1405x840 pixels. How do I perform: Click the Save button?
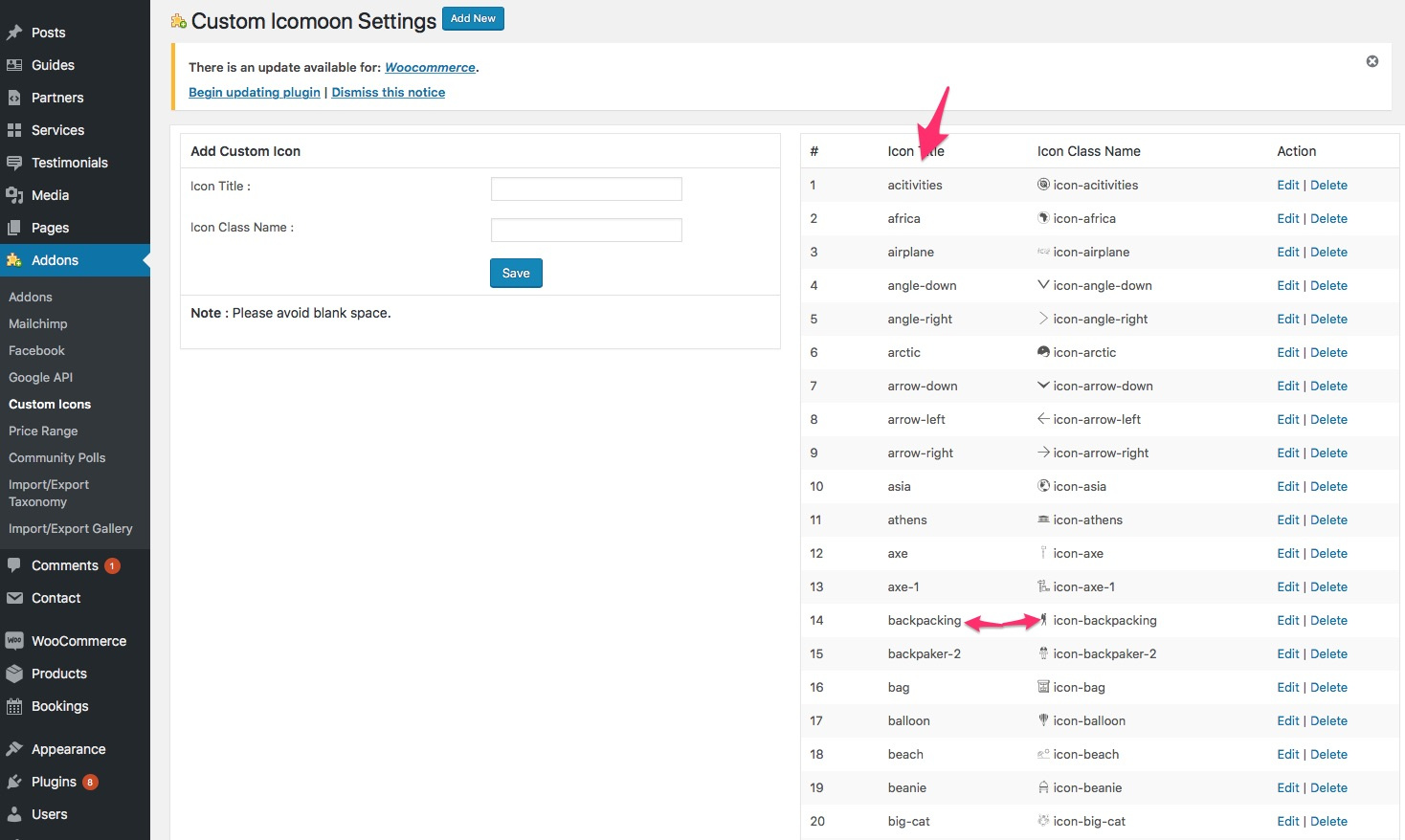tap(516, 273)
